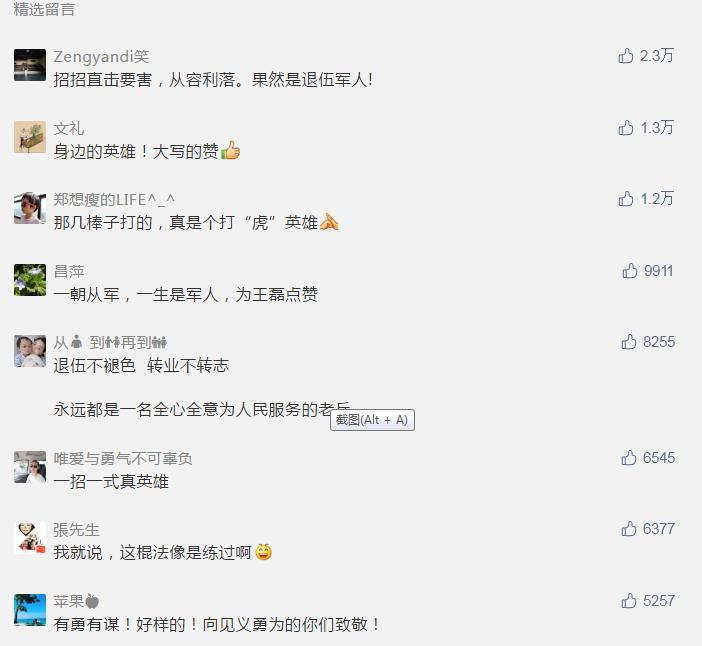The width and height of the screenshot is (702, 646).
Task: Like 昌萍's comment showing 9911
Action: point(629,270)
